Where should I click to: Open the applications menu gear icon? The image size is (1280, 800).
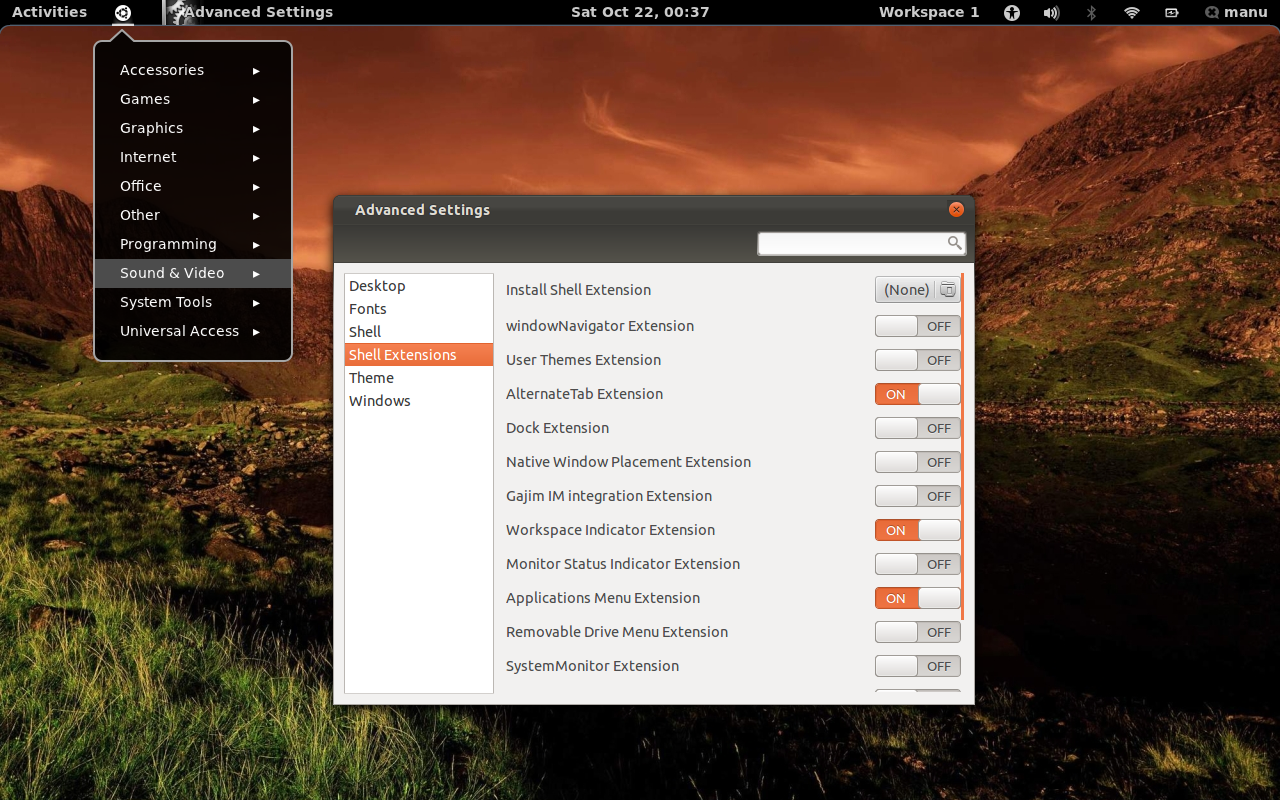click(x=122, y=12)
